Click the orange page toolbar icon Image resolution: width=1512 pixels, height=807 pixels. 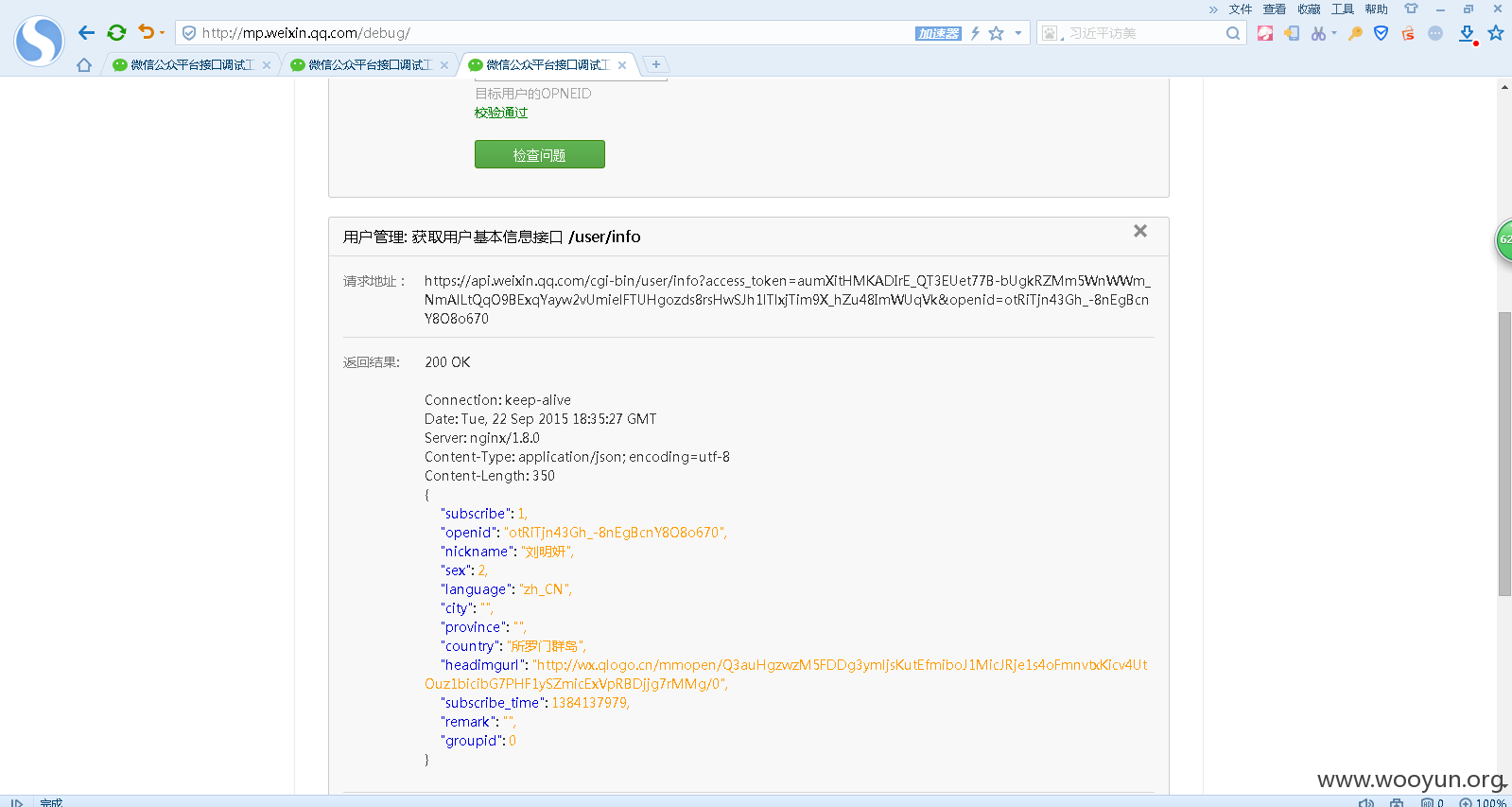(1292, 33)
